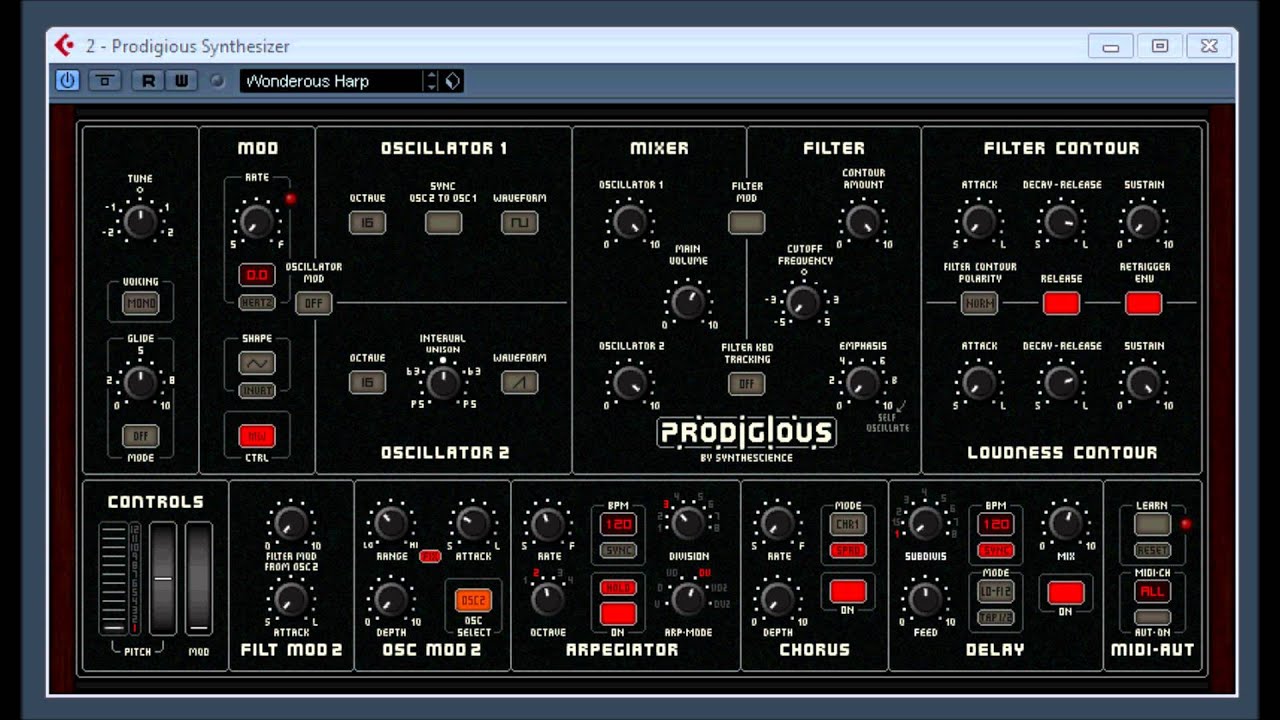Click the Pitch wheel slider
Screen dimensions: 1280x720
pos(163,578)
